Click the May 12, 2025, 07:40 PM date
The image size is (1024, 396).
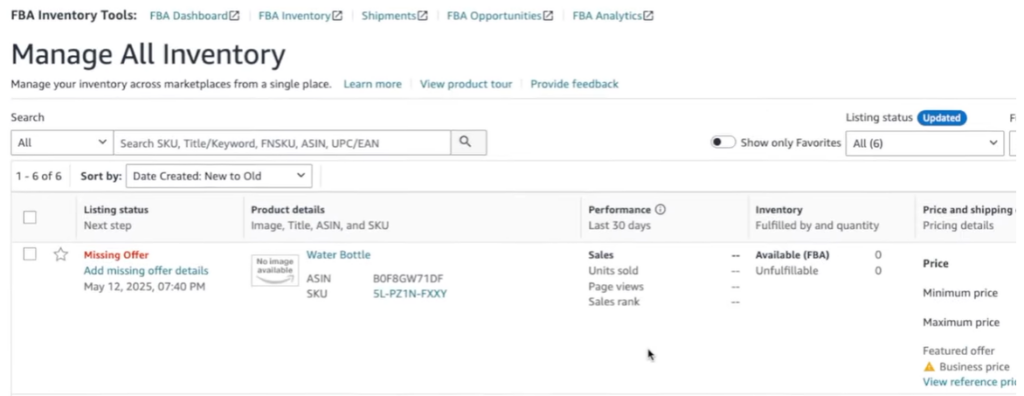[x=144, y=286]
